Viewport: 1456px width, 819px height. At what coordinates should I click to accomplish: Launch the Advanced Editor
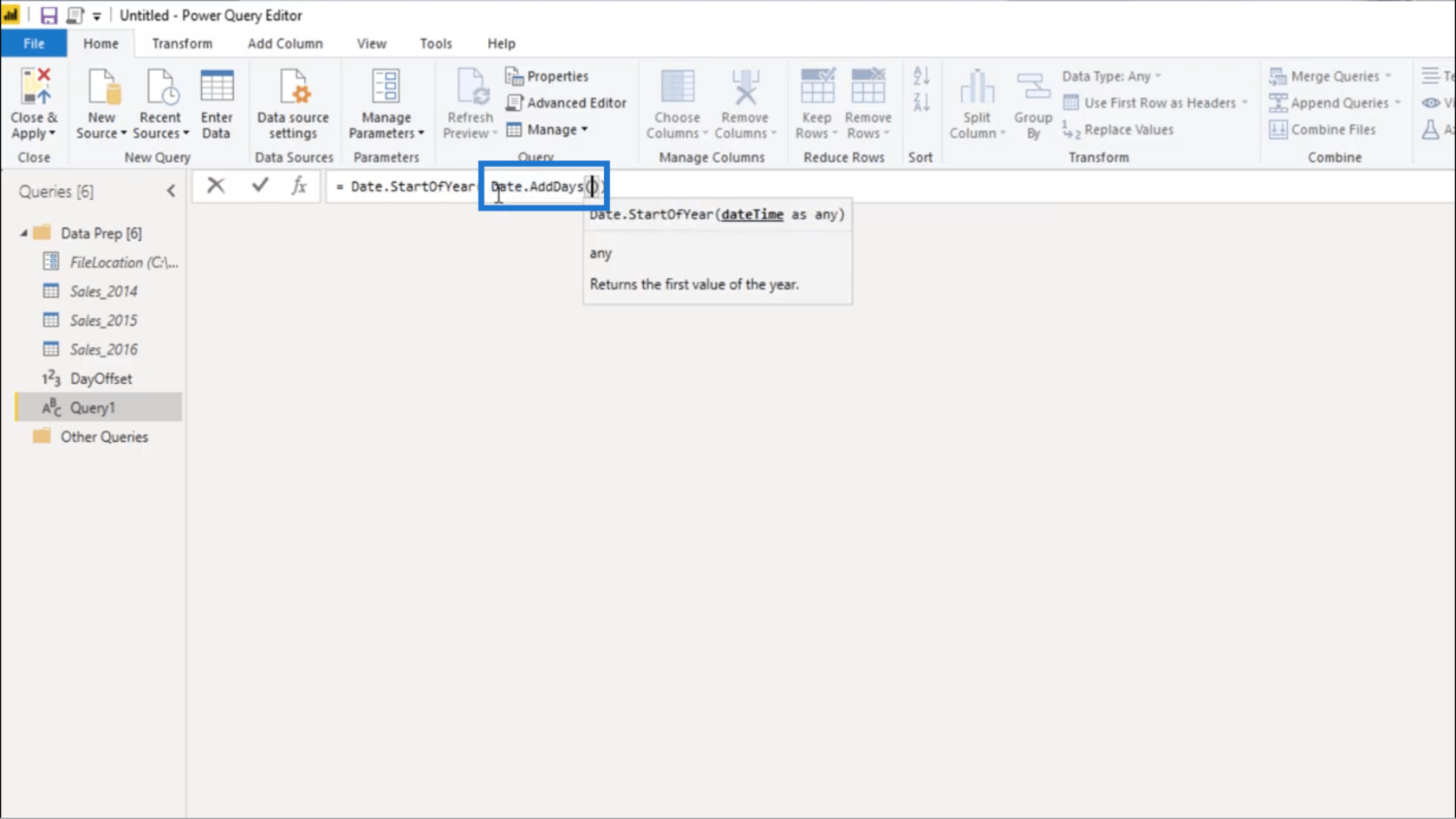click(x=566, y=102)
